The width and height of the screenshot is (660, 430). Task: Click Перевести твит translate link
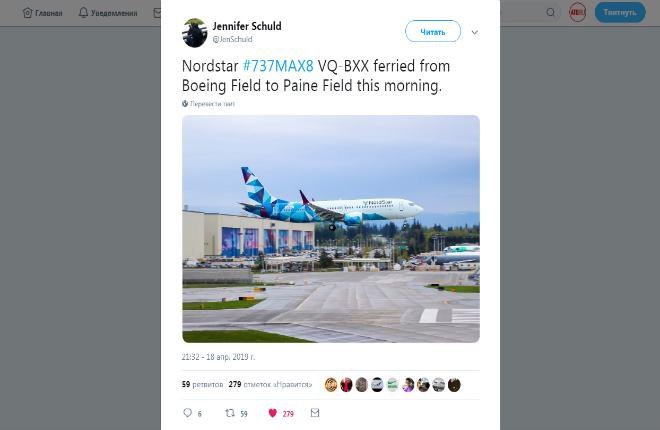click(x=209, y=104)
